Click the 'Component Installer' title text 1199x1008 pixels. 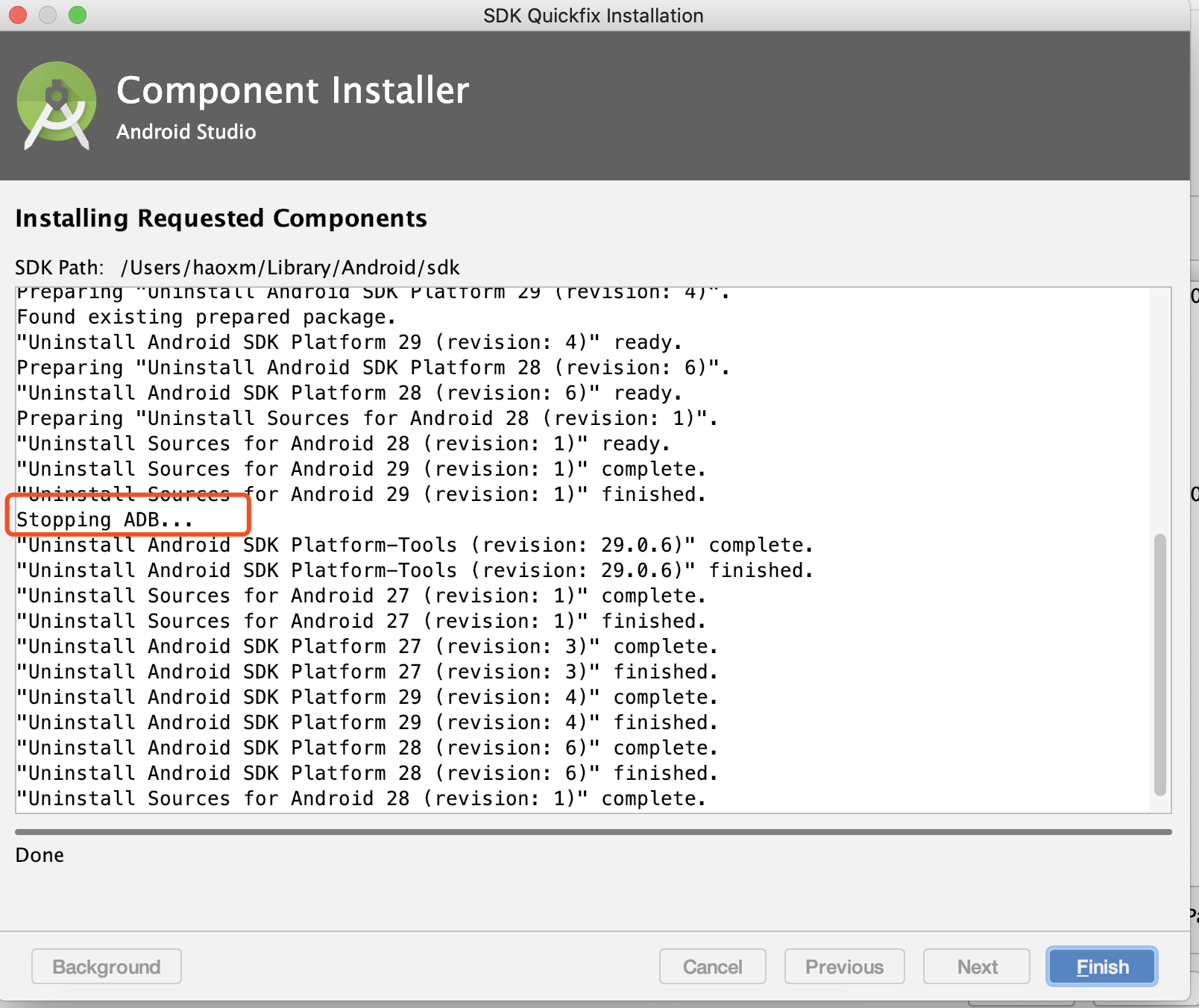[293, 90]
